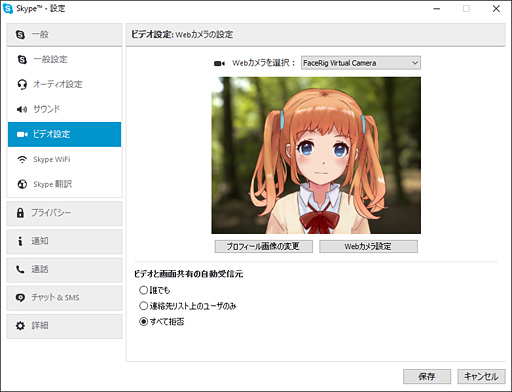This screenshot has height=392, width=512.
Task: Click the lock icon for プライバシー
Action: tap(20, 213)
